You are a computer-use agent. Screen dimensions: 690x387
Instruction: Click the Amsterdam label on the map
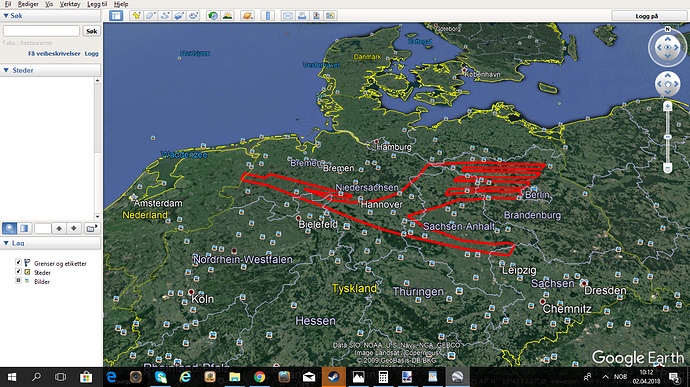point(158,203)
